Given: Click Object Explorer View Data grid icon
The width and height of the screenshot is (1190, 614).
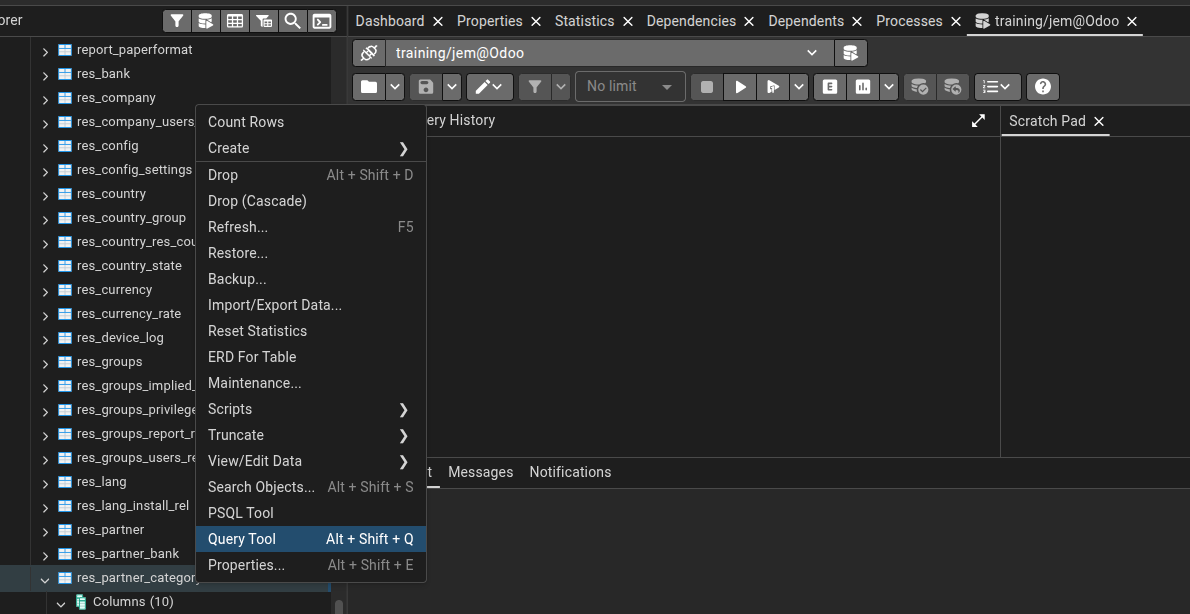Looking at the screenshot, I should [235, 21].
